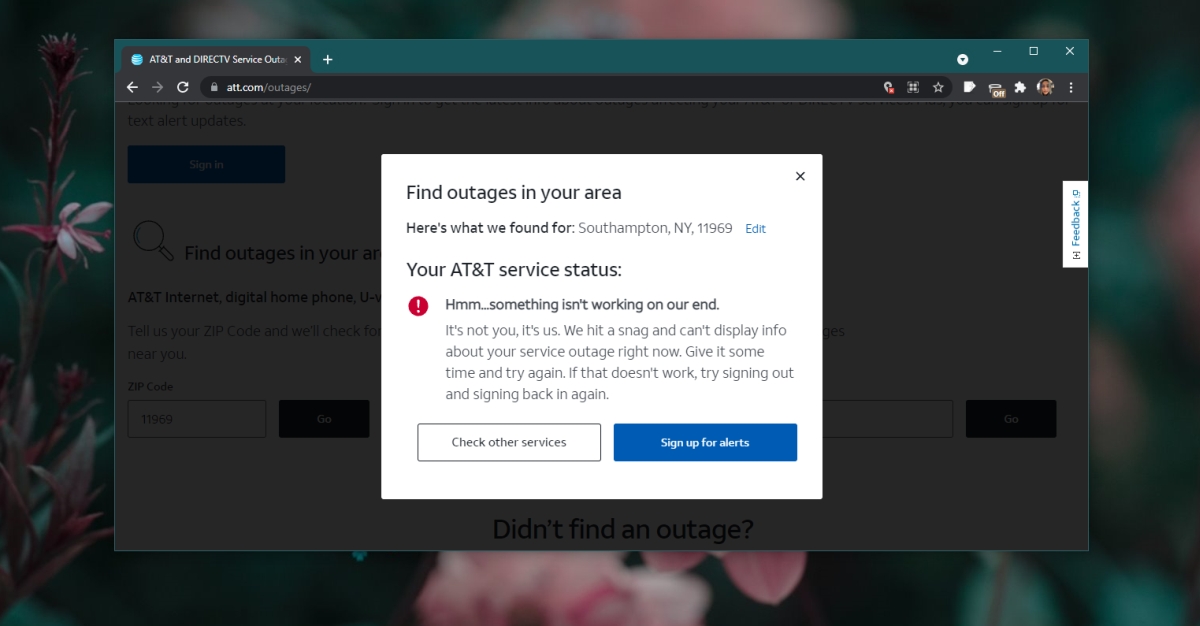
Task: Minimize the Chrome window
Action: [997, 50]
